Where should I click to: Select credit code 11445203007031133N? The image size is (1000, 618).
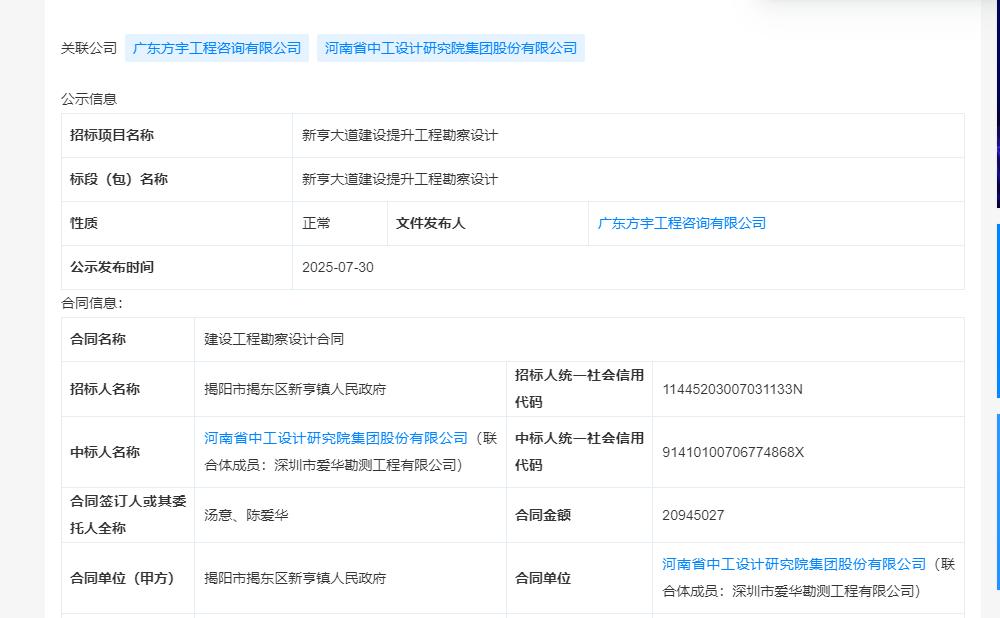[732, 389]
